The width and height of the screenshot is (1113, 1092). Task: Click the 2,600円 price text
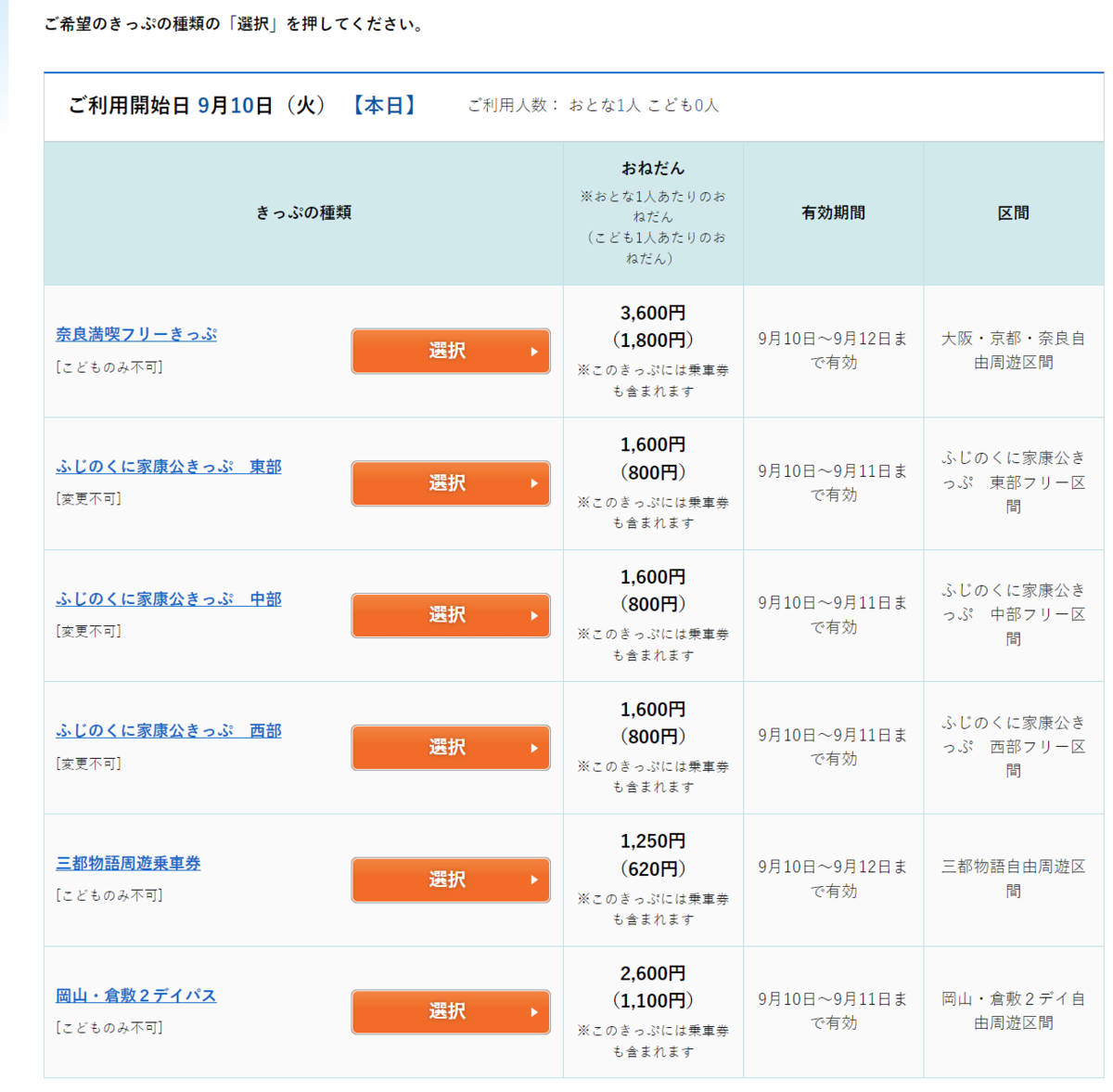653,974
